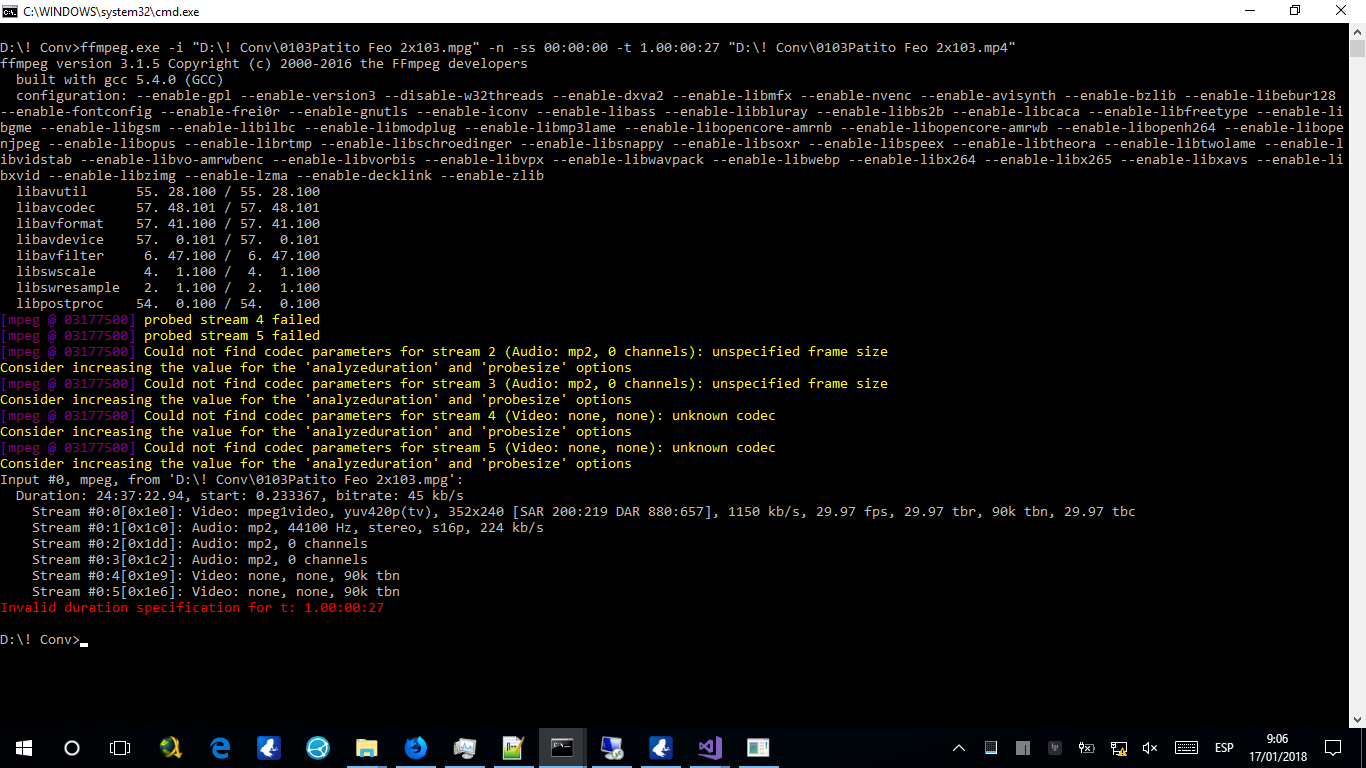The width and height of the screenshot is (1366, 768).
Task: Launch Firefox from the taskbar
Action: click(415, 747)
